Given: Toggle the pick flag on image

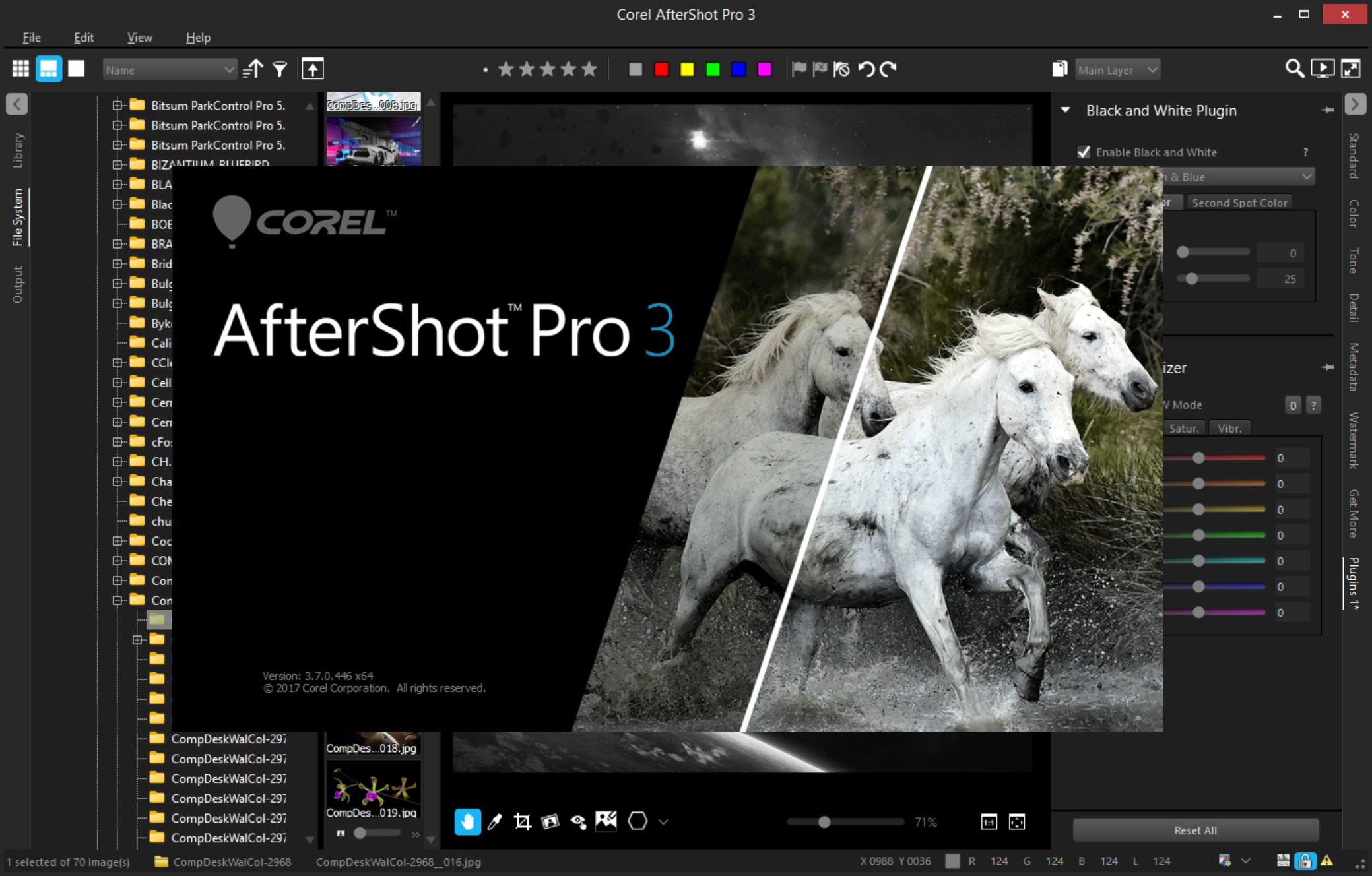Looking at the screenshot, I should pos(799,69).
